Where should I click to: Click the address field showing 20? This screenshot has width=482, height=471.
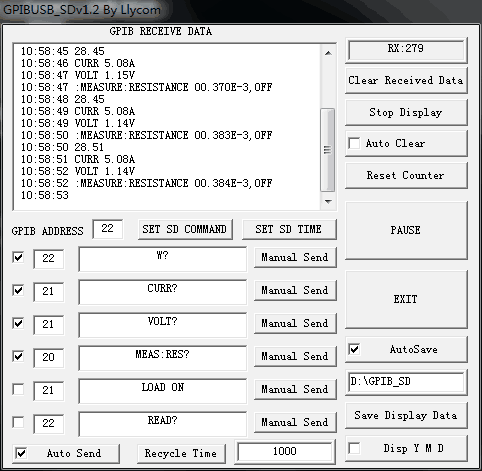(x=48, y=357)
